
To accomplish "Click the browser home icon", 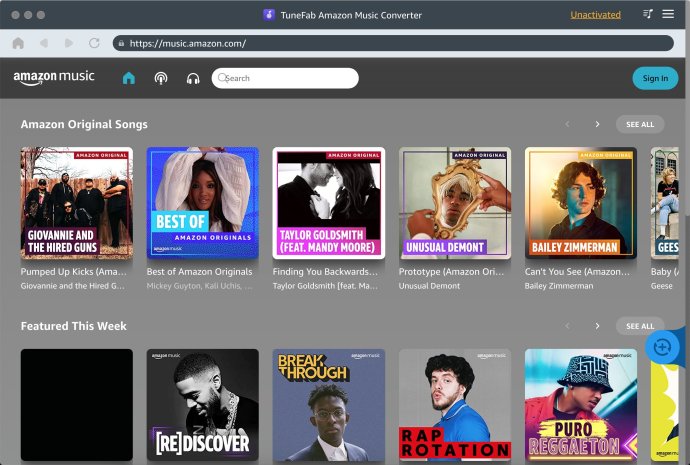I will click(x=18, y=43).
